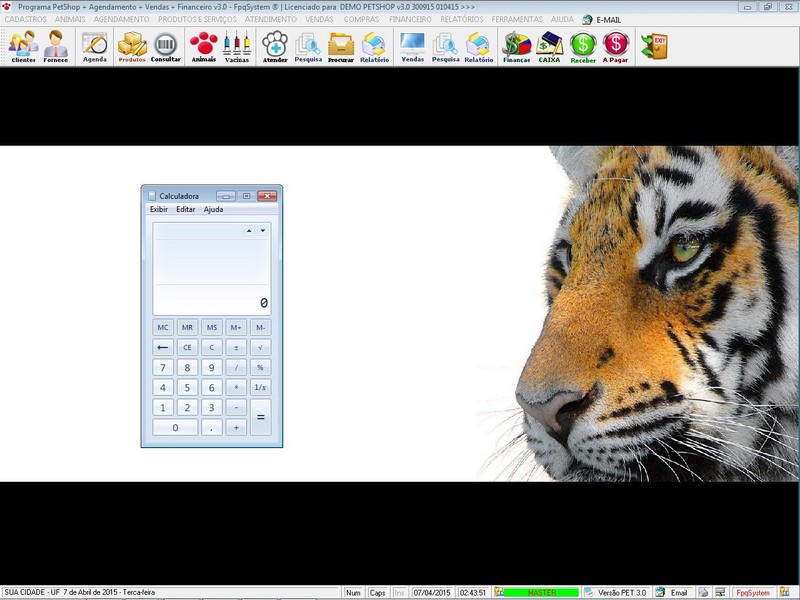800x600 pixels.
Task: Click the A Pagar dollar icon
Action: click(616, 46)
